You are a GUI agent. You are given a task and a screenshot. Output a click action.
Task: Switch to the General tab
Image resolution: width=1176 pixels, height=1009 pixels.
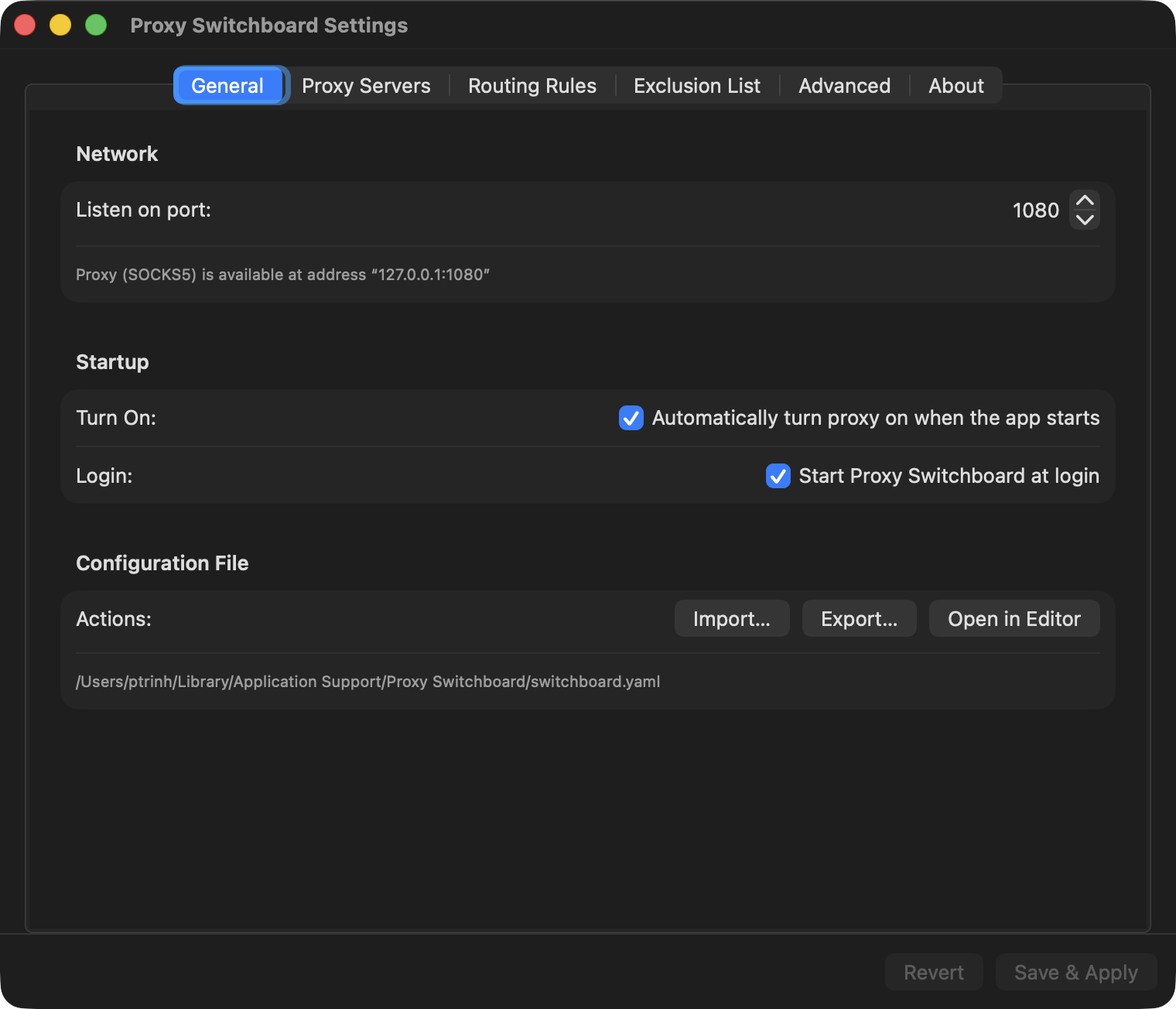227,85
